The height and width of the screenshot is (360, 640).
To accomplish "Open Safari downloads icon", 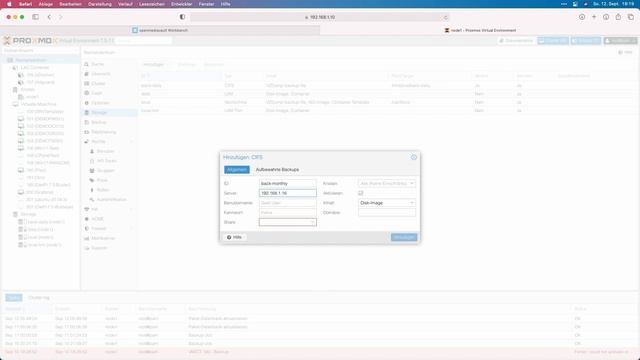I will pyautogui.click(x=582, y=17).
